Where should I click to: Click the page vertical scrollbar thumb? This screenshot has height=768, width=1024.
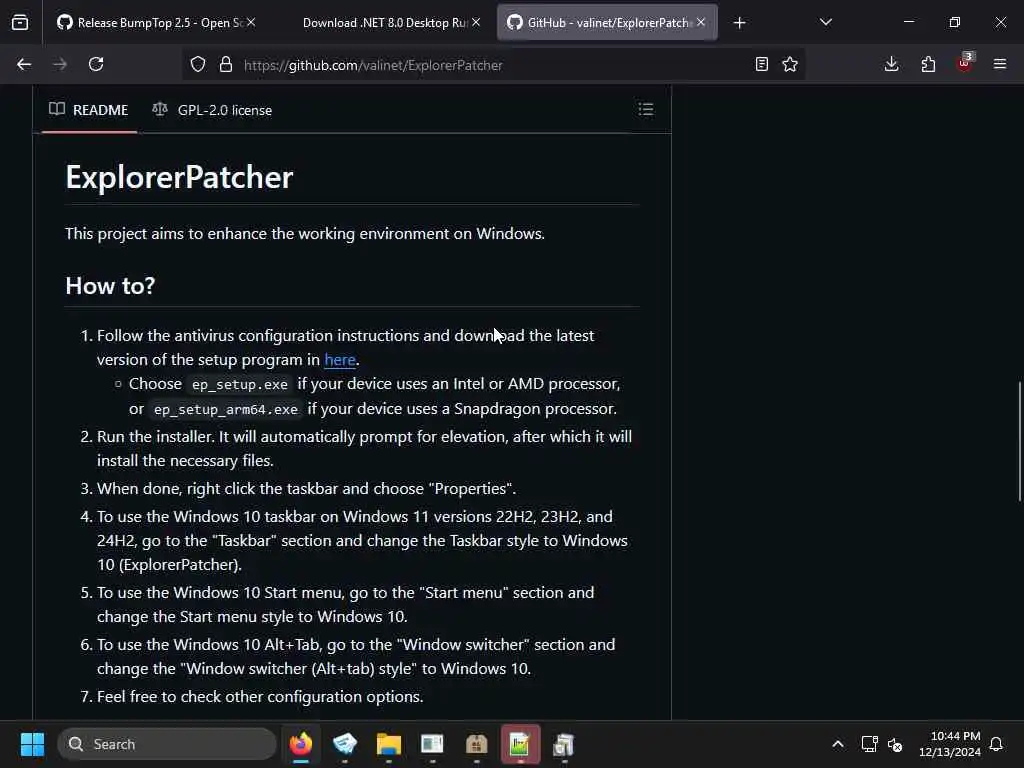1019,441
